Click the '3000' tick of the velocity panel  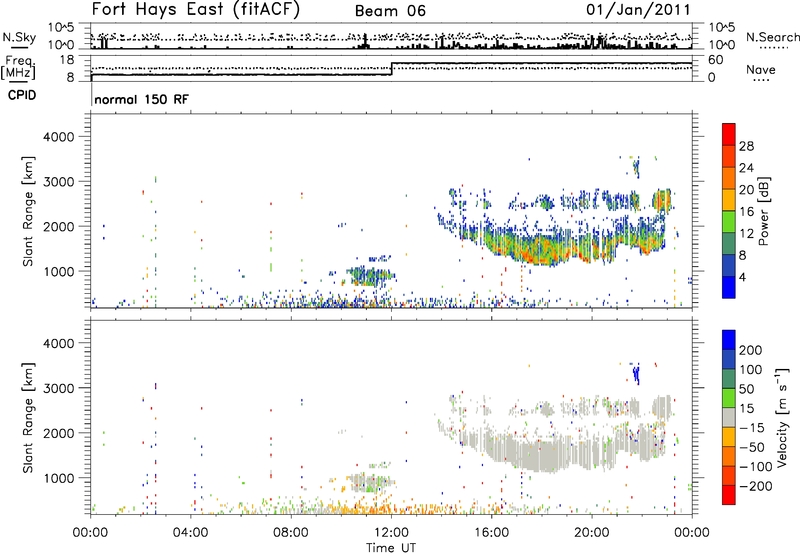click(59, 388)
